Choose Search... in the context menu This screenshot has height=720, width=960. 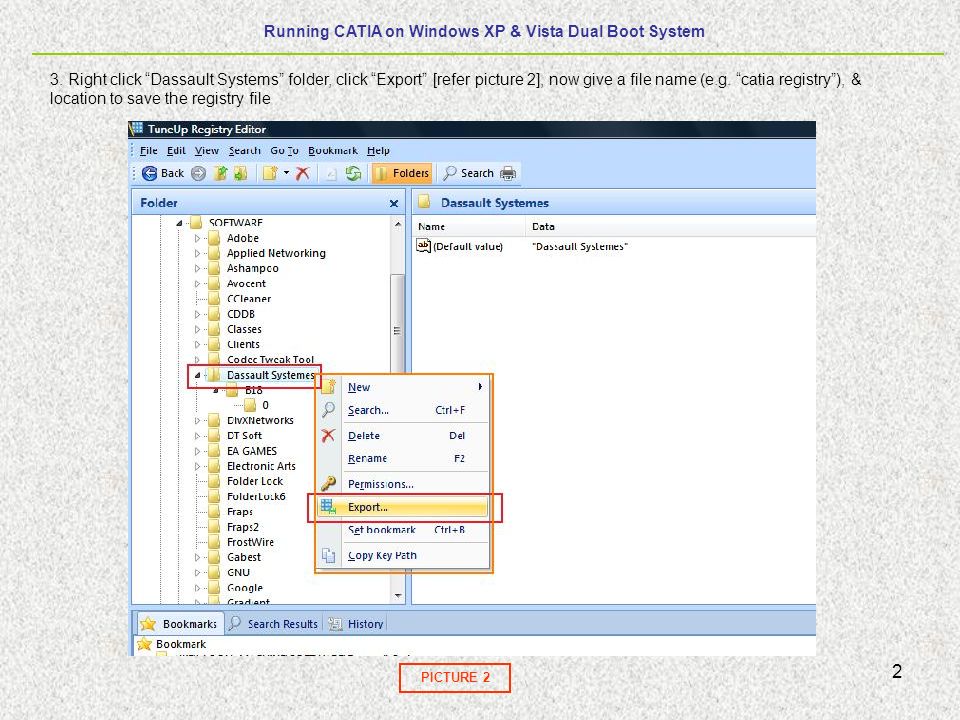[403, 410]
